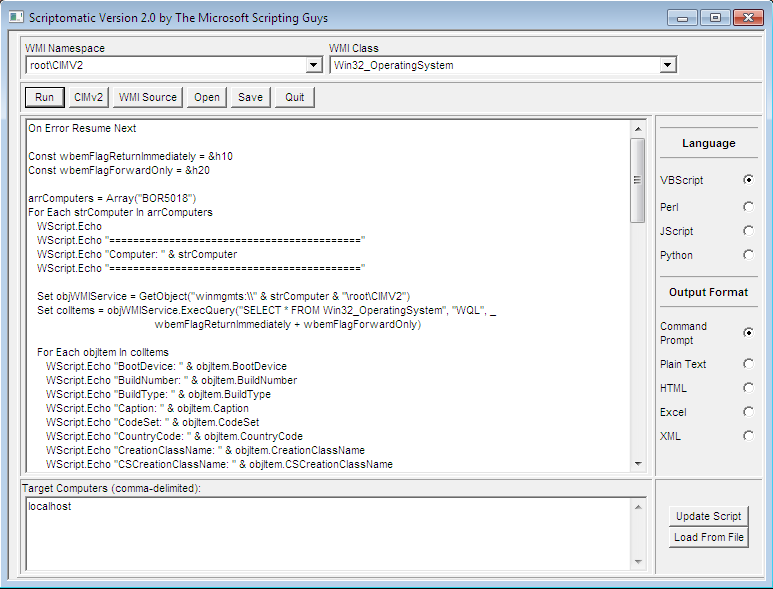Choose Plain Text output format
Image resolution: width=773 pixels, height=589 pixels.
tap(748, 364)
